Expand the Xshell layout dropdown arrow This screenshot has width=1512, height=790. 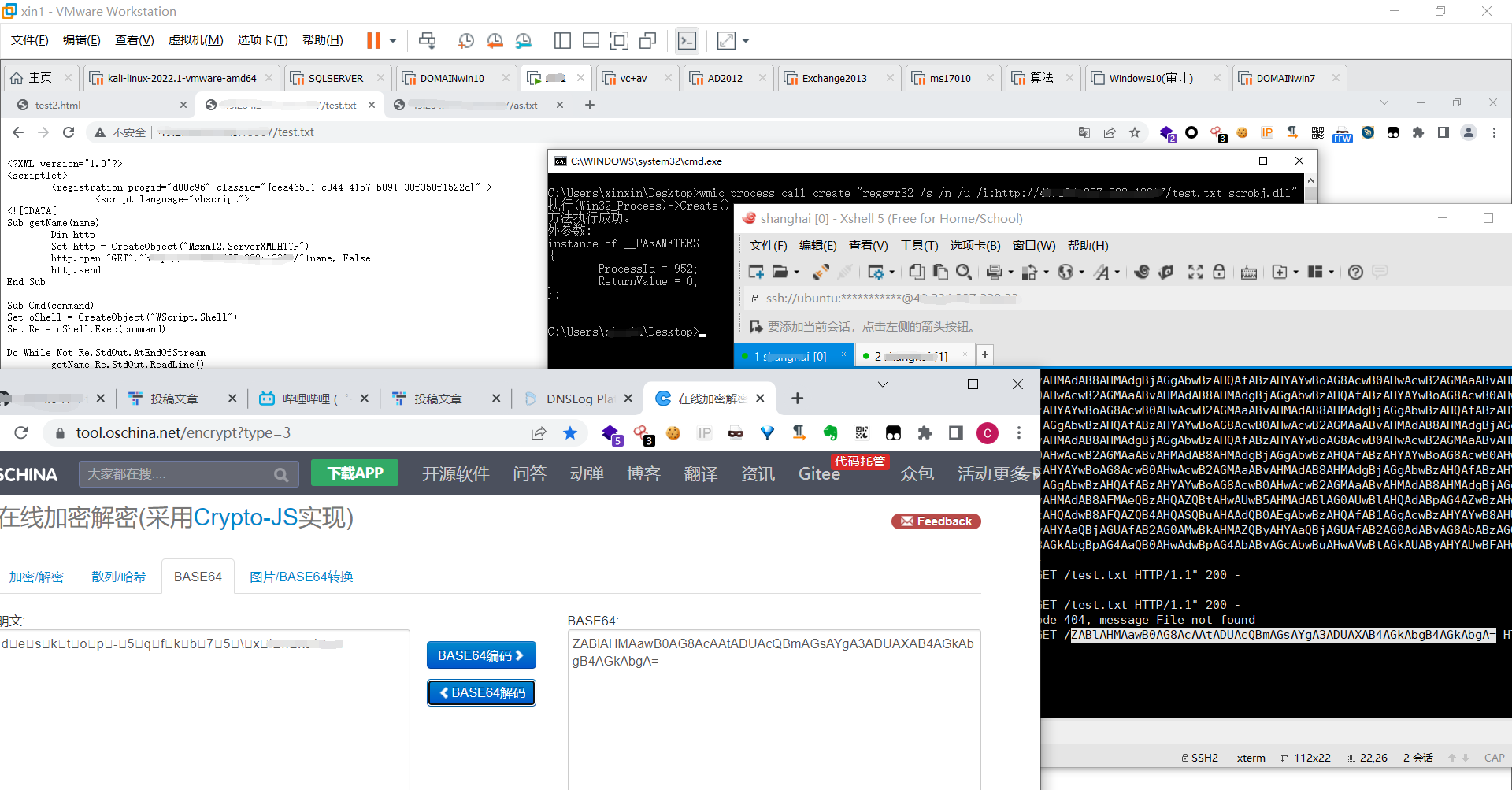tap(1332, 273)
